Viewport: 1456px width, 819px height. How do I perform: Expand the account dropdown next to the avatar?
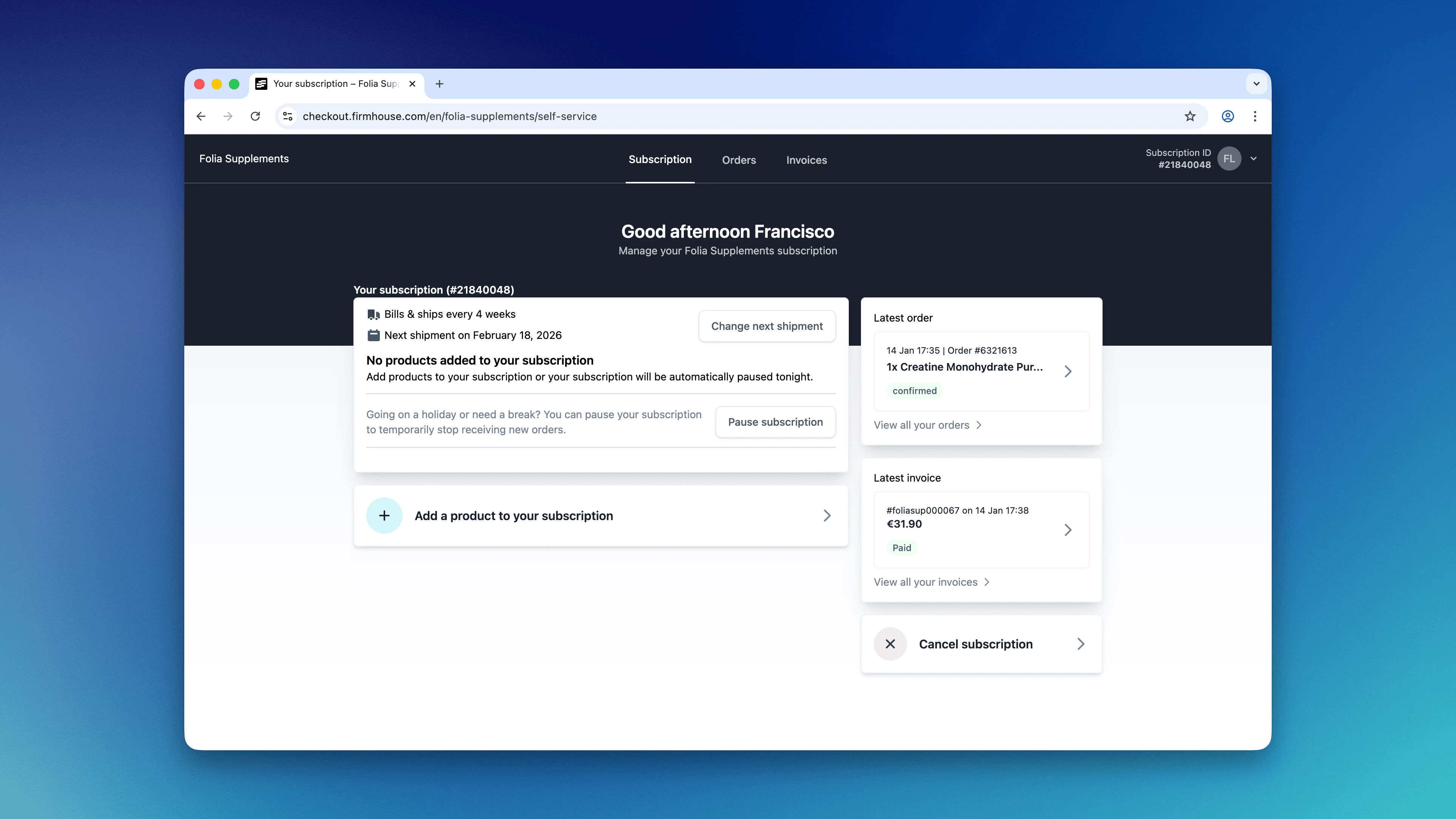pyautogui.click(x=1254, y=159)
